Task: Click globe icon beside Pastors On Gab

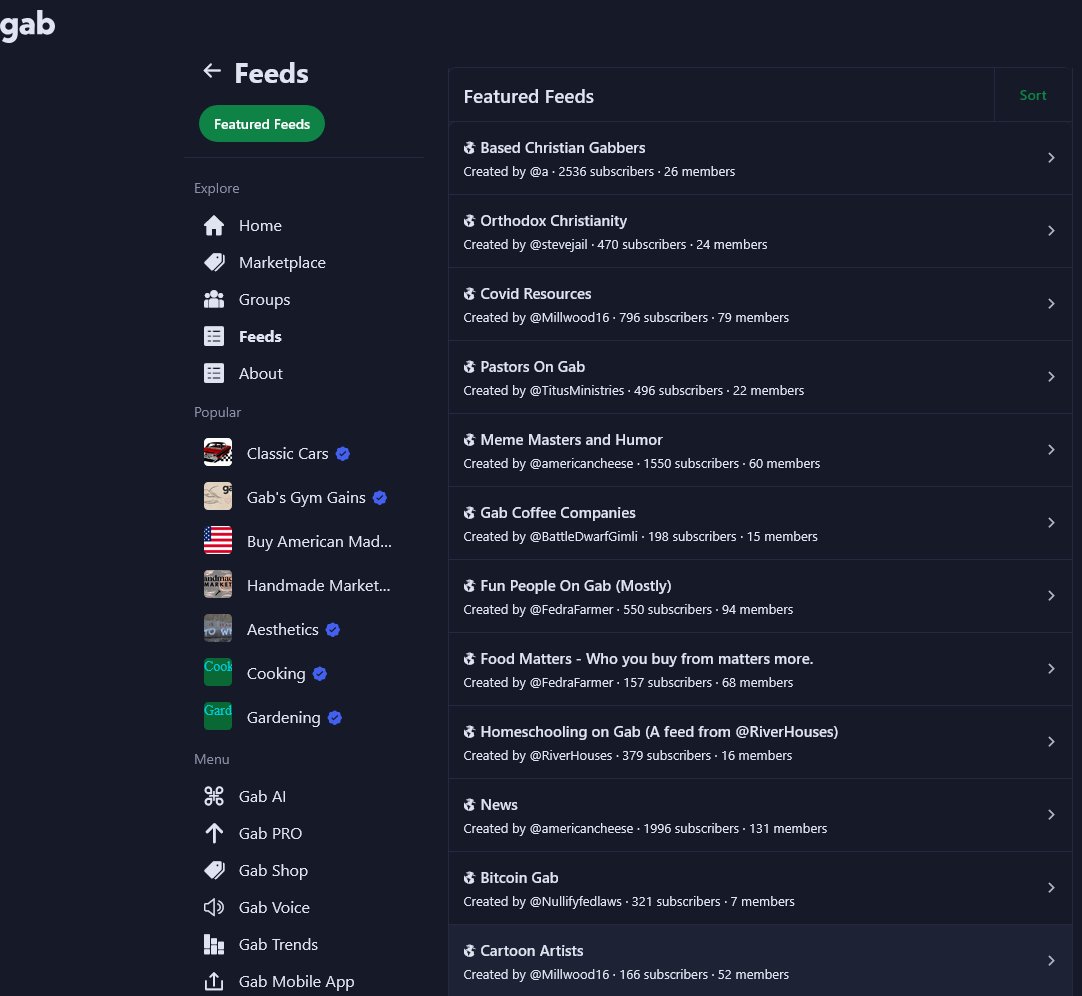Action: click(469, 367)
